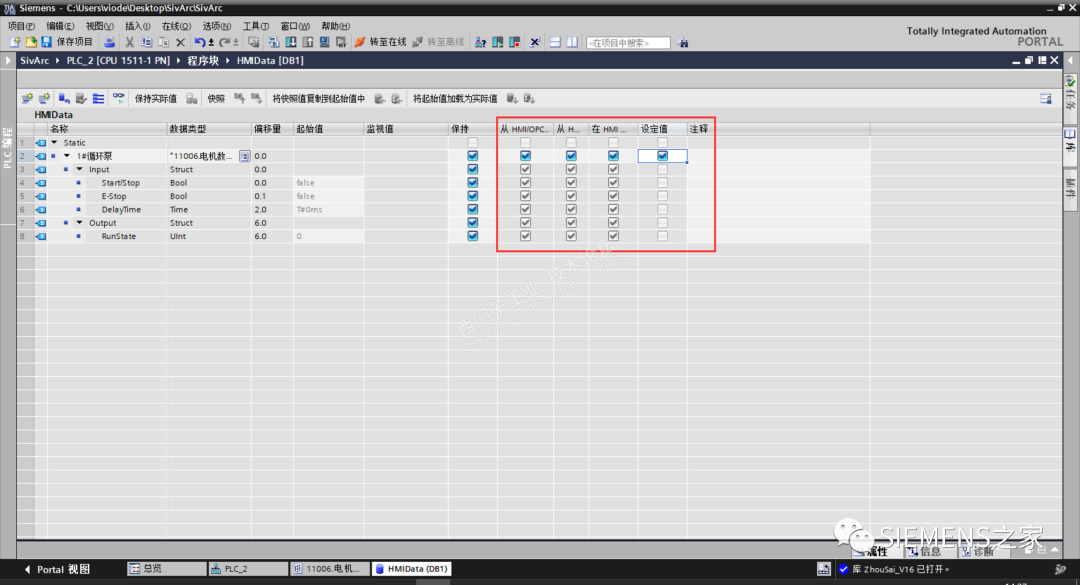1080x585 pixels.
Task: Click the search binoculars icon
Action: coord(683,43)
